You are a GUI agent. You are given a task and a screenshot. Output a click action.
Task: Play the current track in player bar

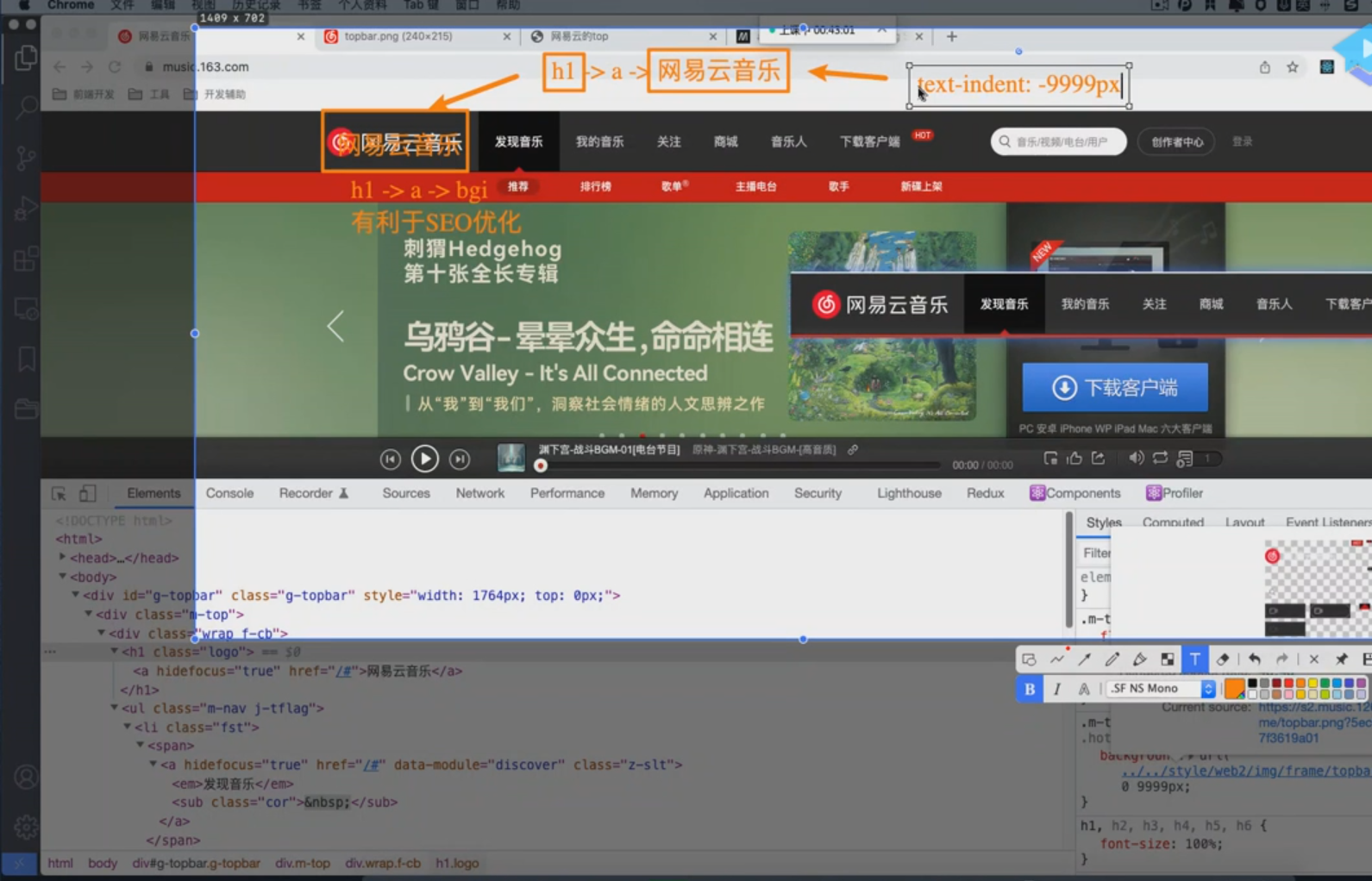[424, 459]
